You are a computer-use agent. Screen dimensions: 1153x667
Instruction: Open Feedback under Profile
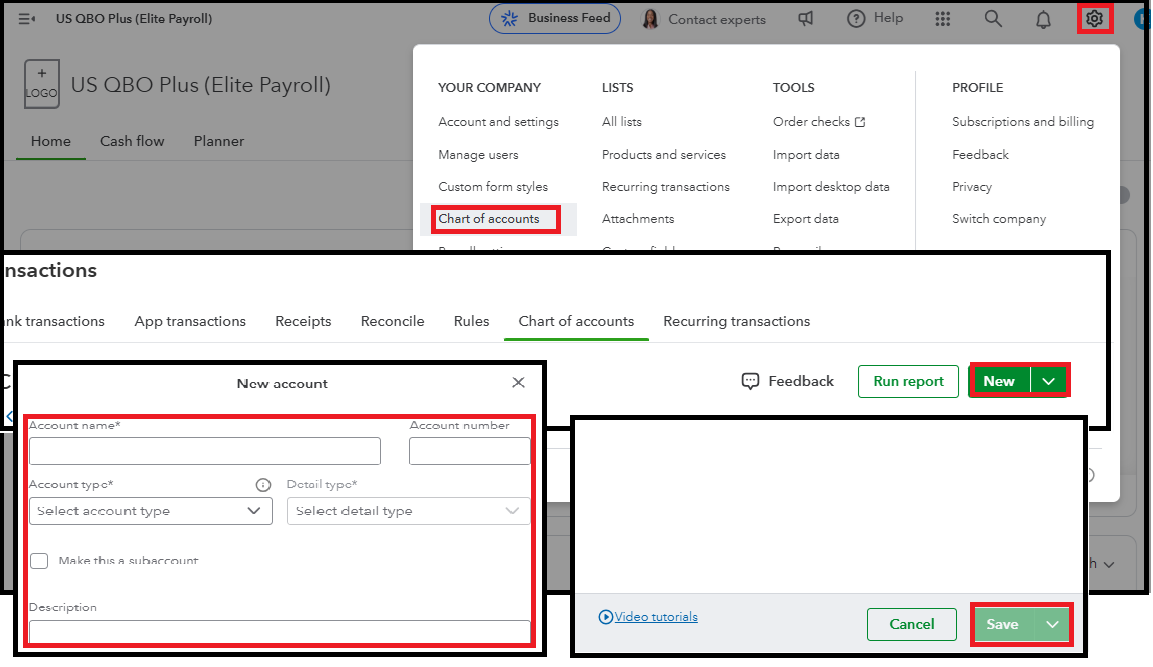coord(980,155)
